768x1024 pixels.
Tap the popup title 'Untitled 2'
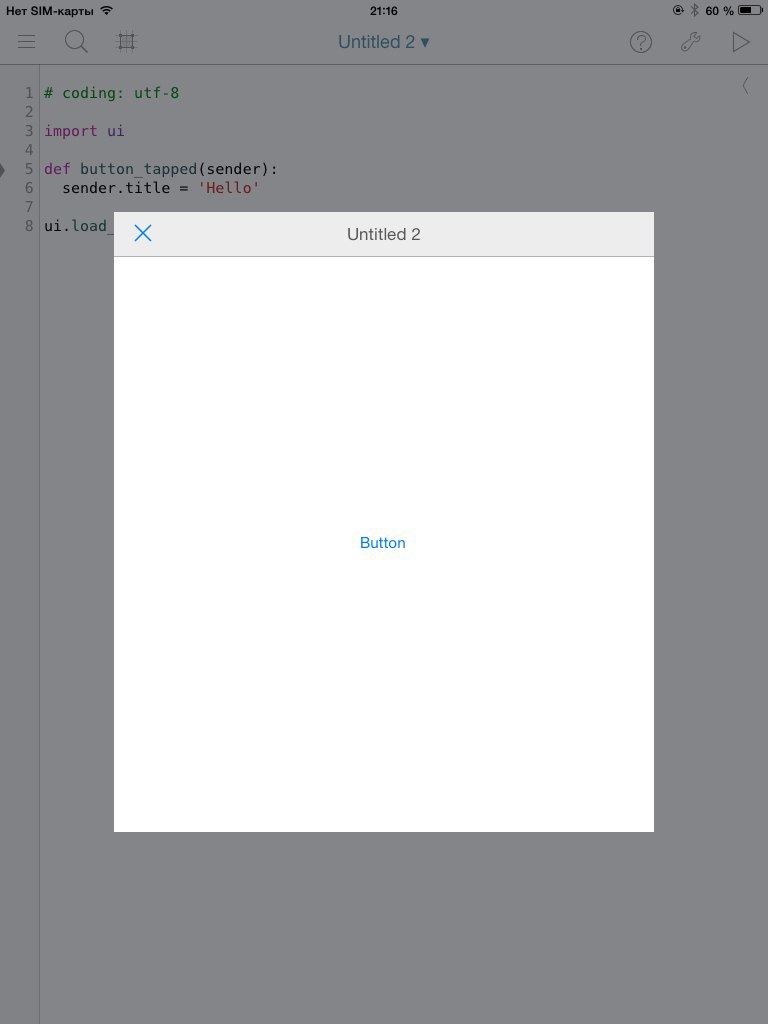[383, 234]
